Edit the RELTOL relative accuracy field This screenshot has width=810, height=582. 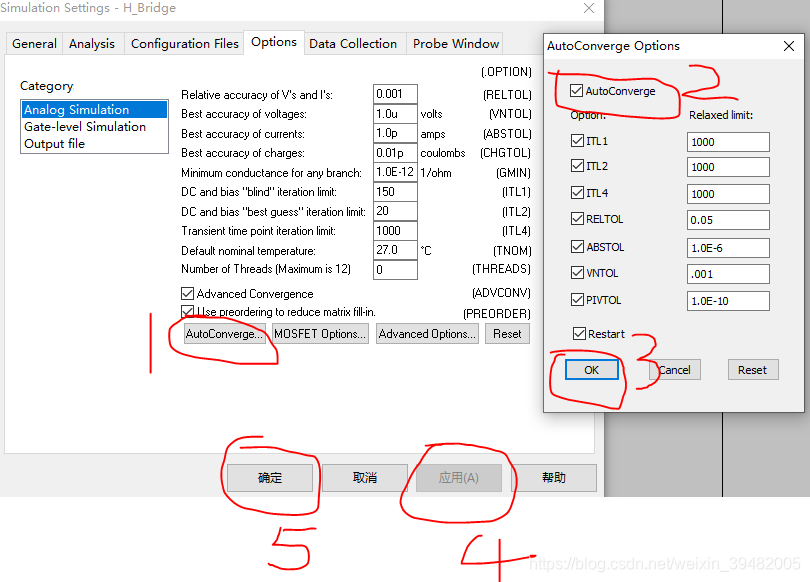[395, 94]
